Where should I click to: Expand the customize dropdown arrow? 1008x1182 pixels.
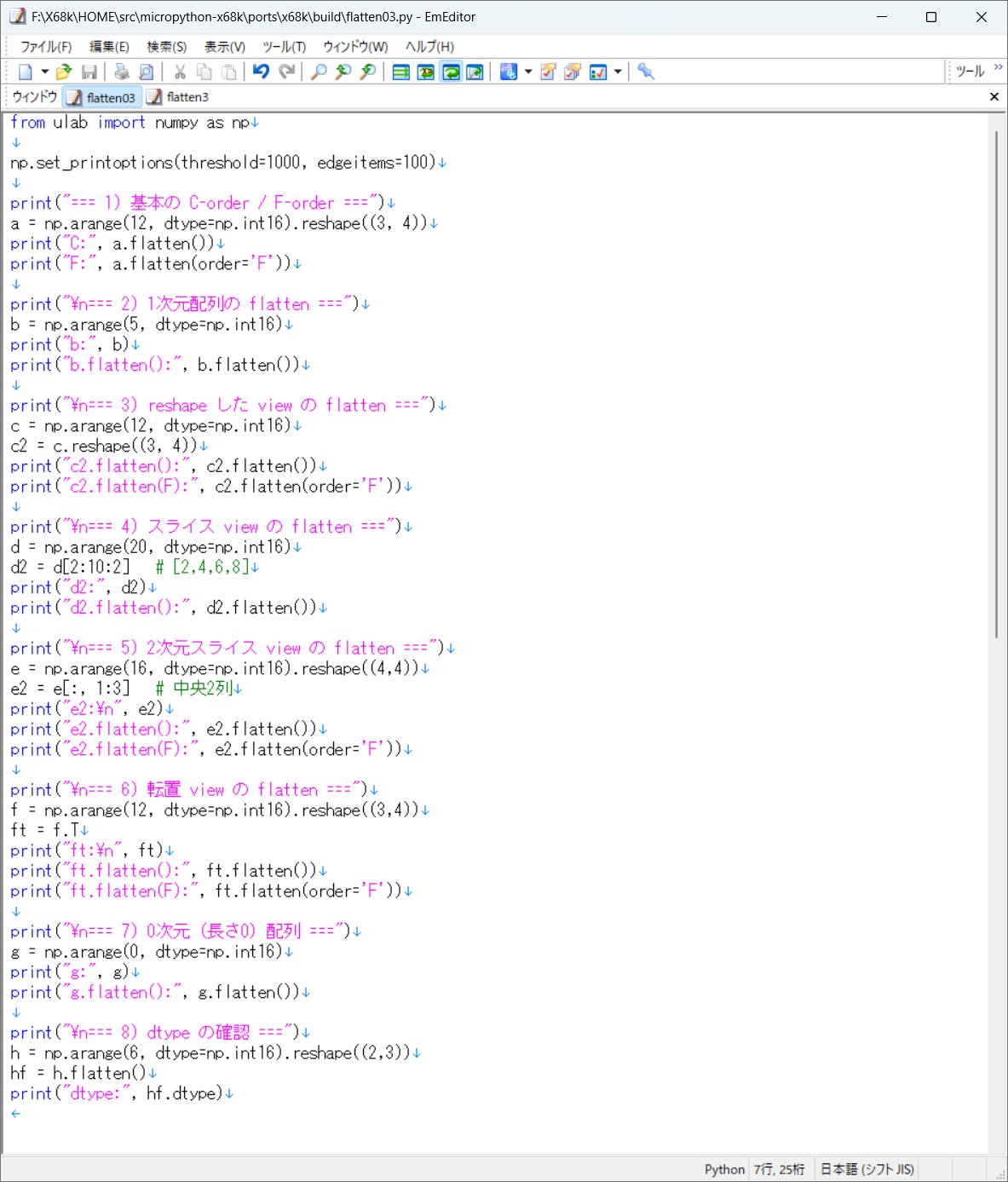click(618, 72)
